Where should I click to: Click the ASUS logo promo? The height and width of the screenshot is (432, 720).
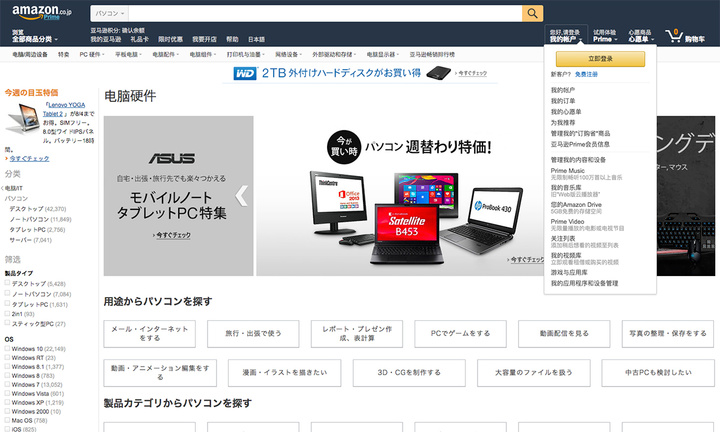coord(172,158)
